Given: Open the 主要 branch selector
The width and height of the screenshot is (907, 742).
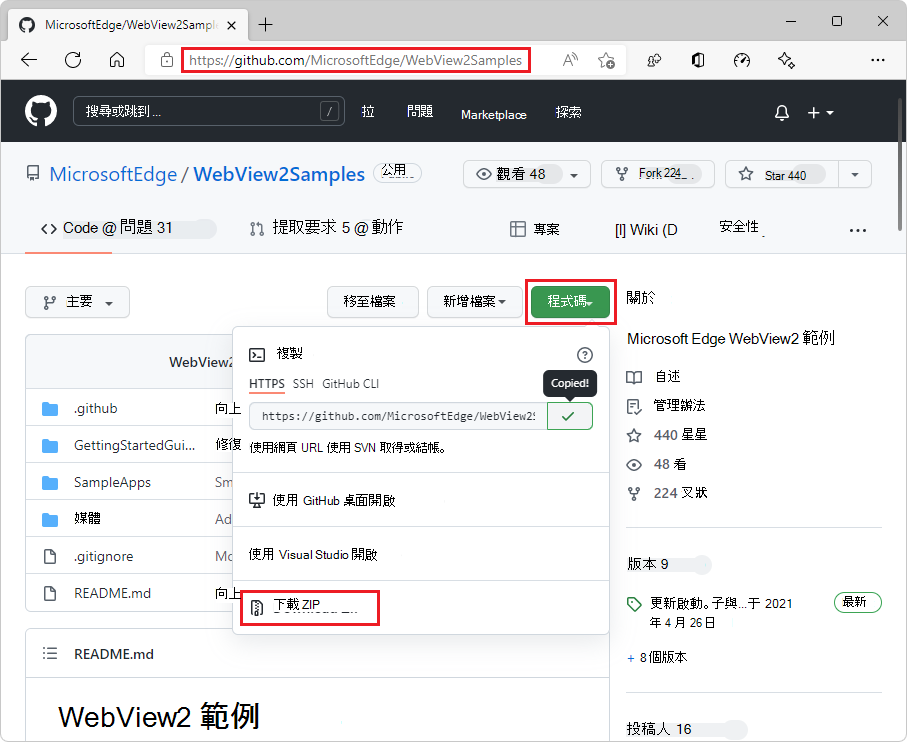Looking at the screenshot, I should point(77,302).
